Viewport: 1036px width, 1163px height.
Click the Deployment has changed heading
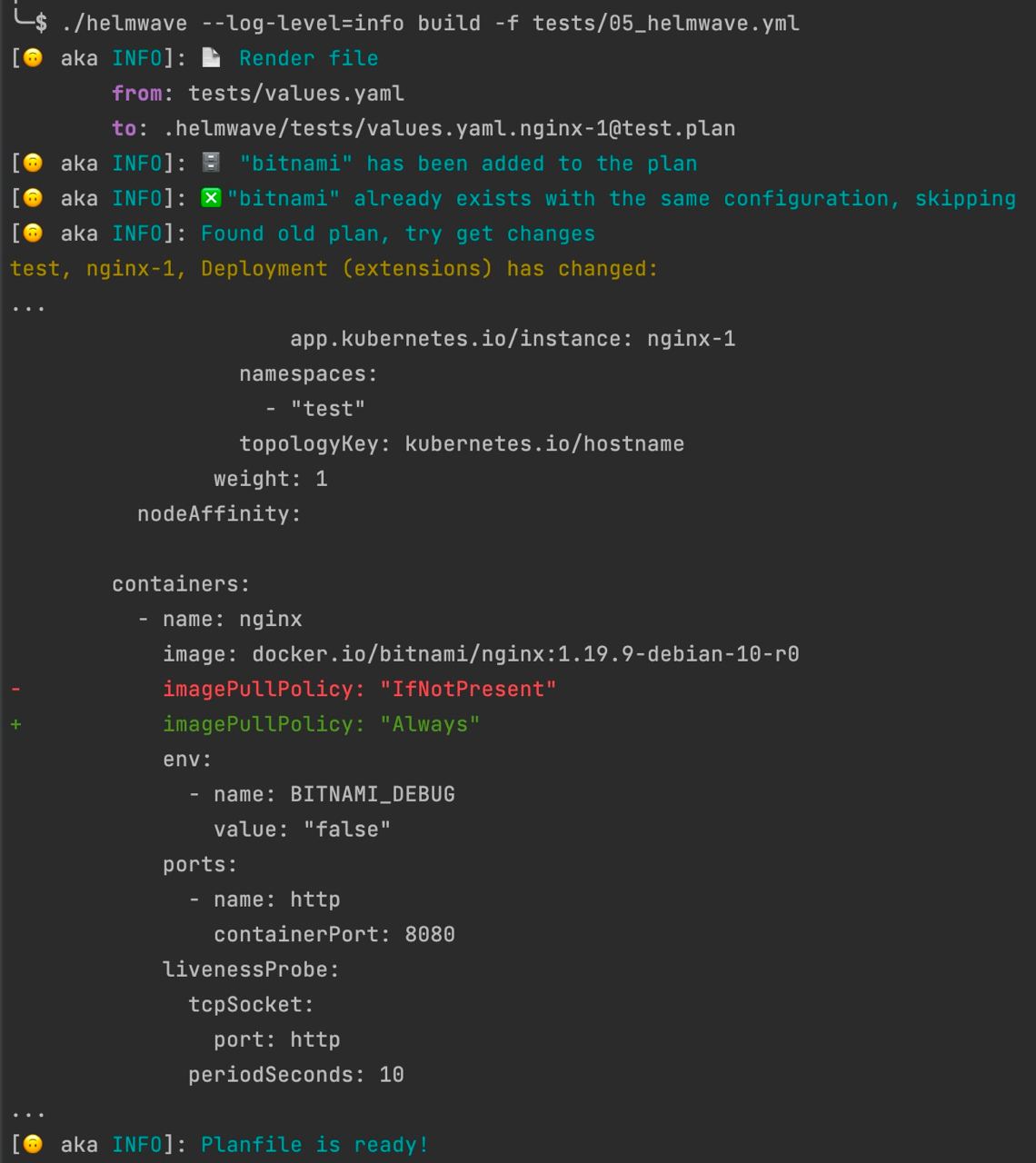[334, 269]
